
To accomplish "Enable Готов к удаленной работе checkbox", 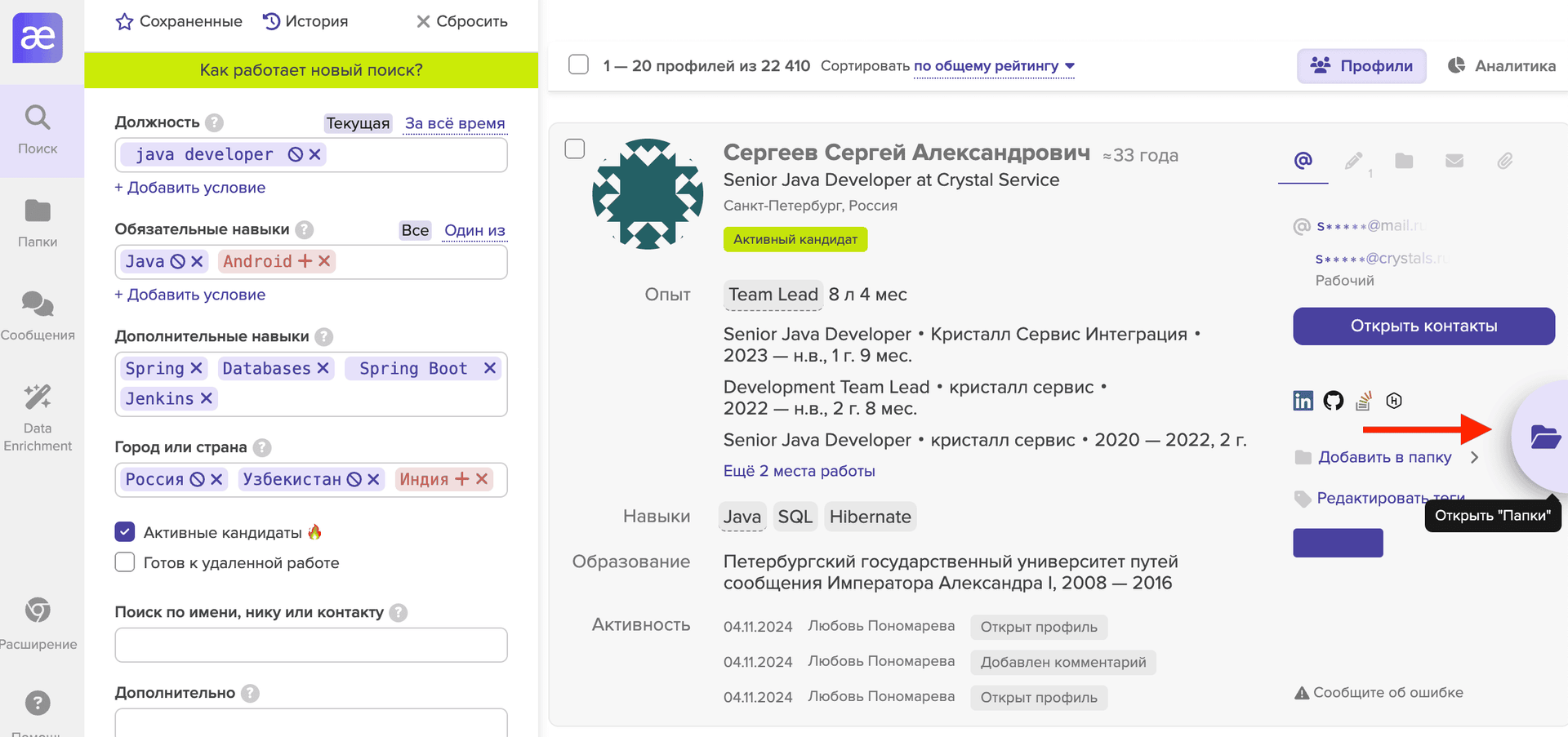I will (125, 562).
